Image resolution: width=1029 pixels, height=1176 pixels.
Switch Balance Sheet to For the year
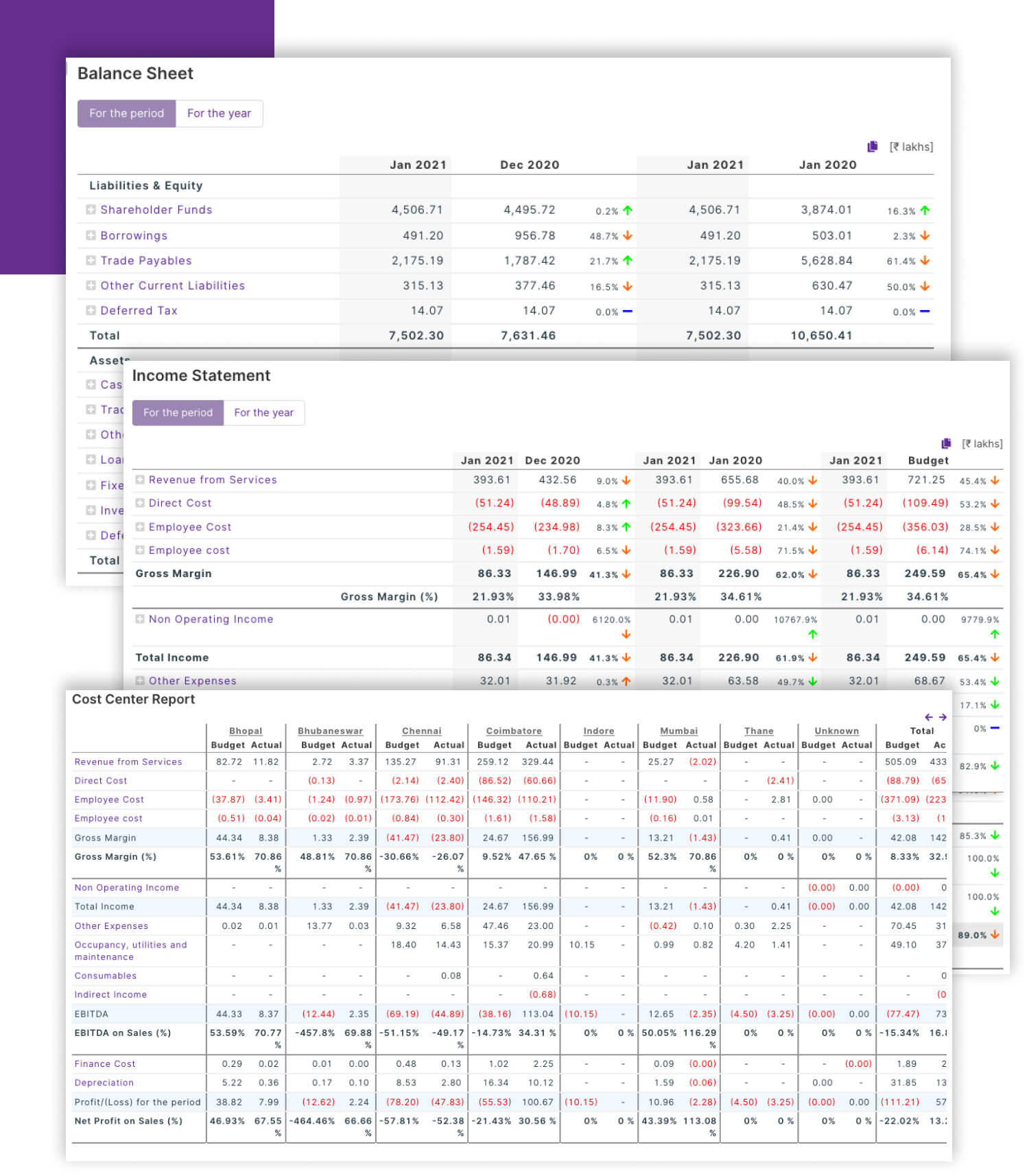click(219, 113)
